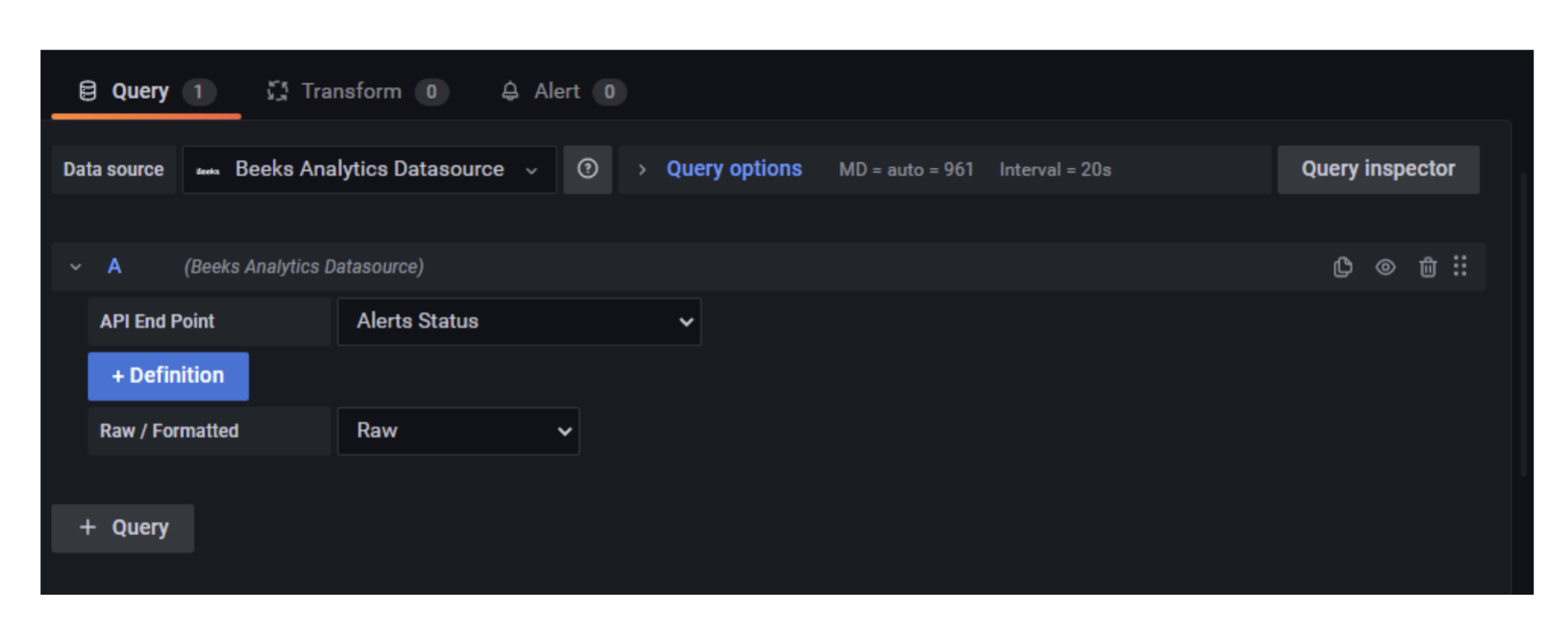This screenshot has height=619, width=1568.
Task: Click the MD = auto = 961 text
Action: [x=906, y=170]
